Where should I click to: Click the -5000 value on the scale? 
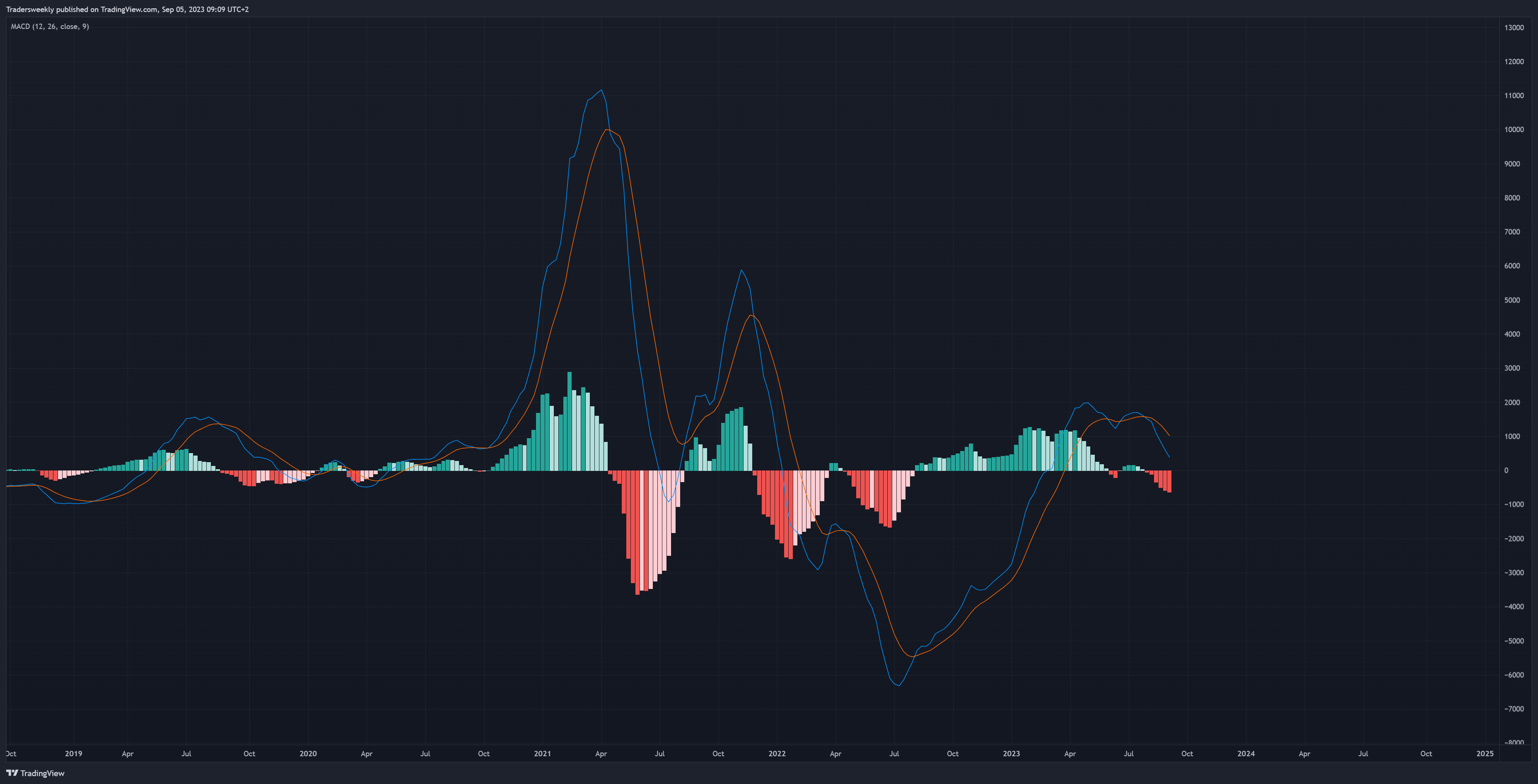tap(1514, 641)
